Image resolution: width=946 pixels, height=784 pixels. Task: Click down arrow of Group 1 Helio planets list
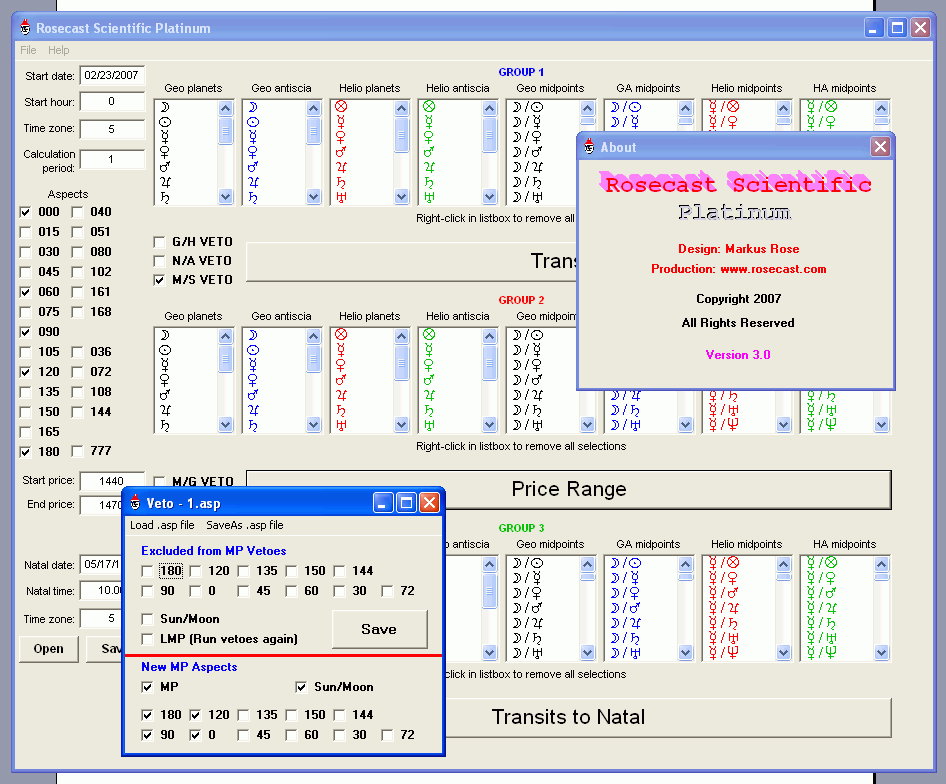tap(402, 196)
